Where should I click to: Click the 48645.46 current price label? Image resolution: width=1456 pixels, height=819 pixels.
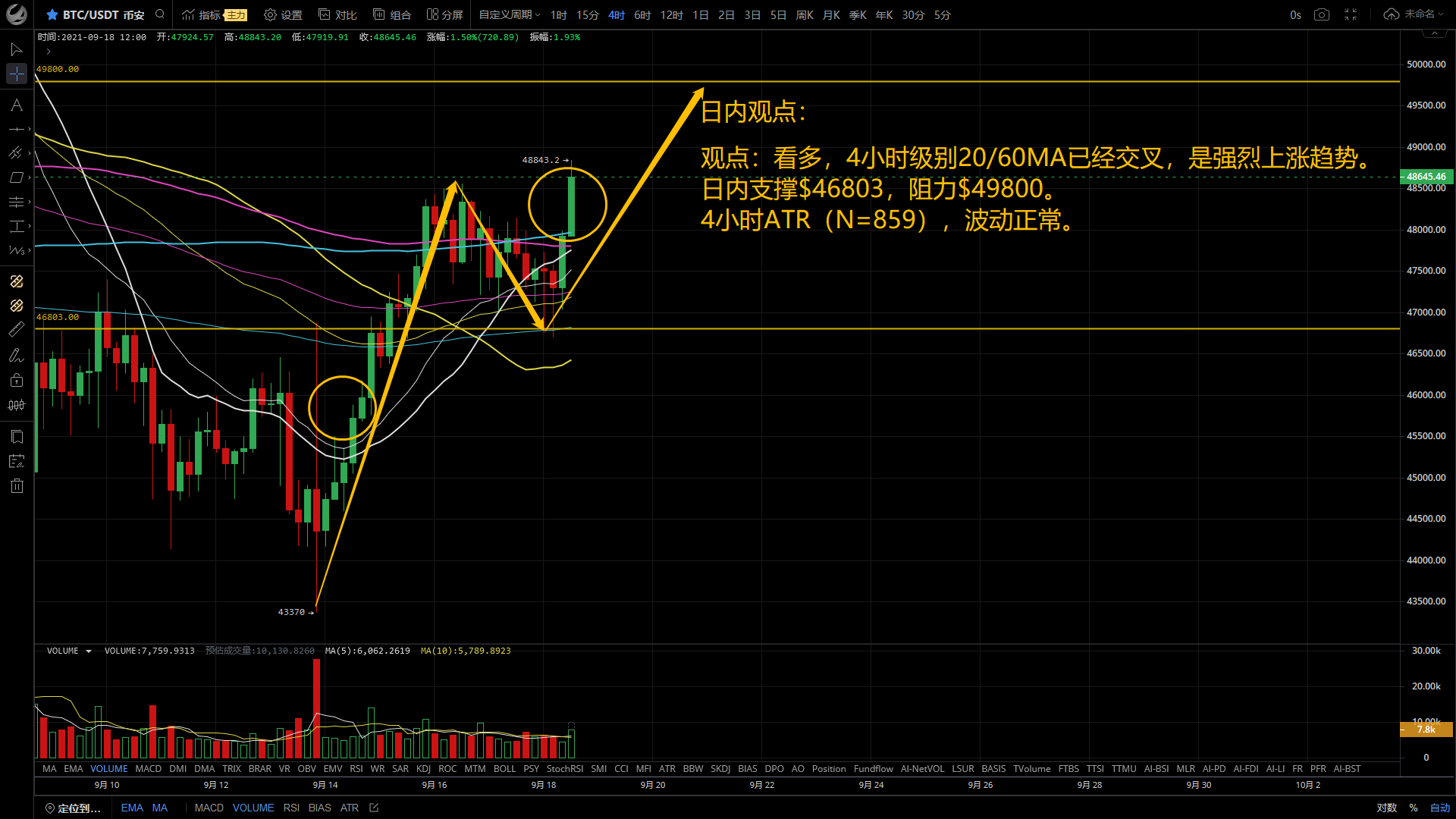coord(1426,177)
